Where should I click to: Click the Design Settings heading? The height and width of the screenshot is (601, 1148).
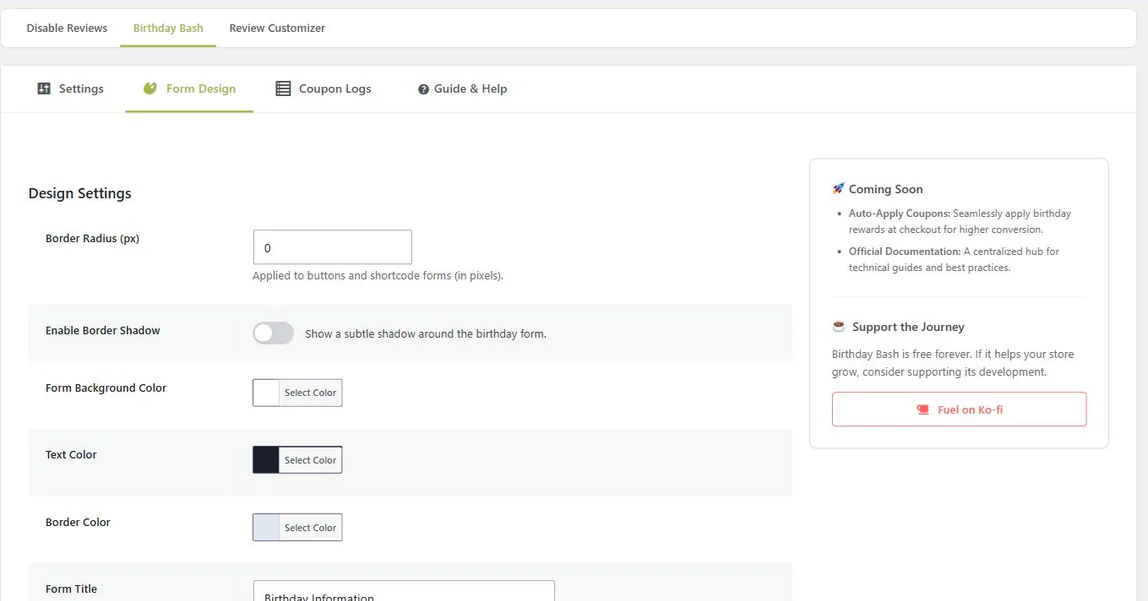[80, 193]
